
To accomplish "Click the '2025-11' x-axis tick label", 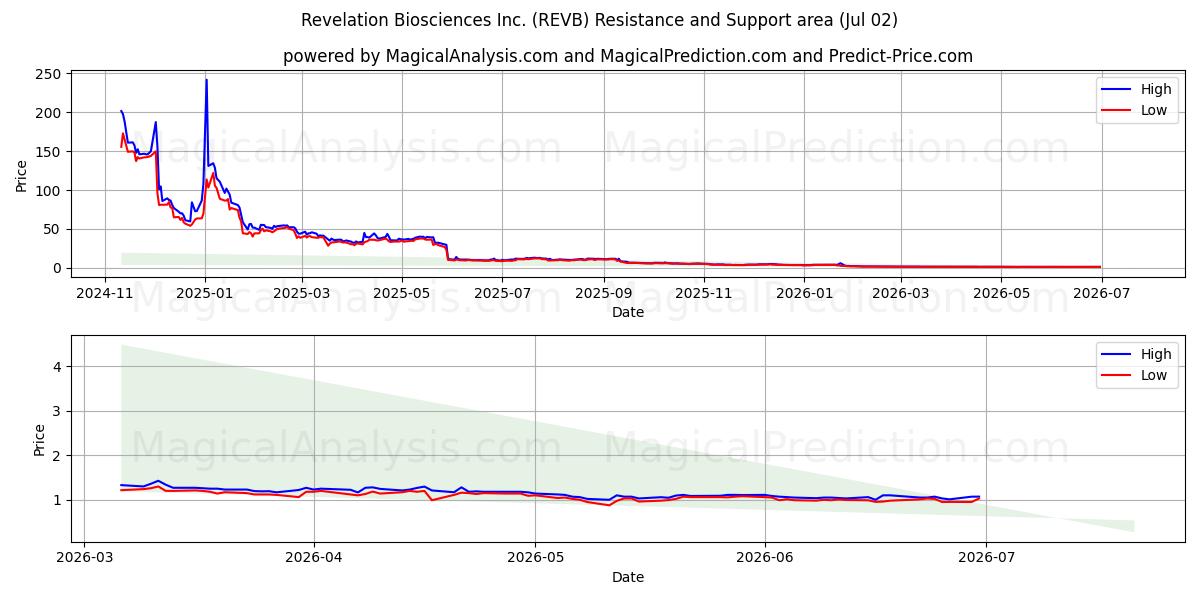I will tap(704, 293).
